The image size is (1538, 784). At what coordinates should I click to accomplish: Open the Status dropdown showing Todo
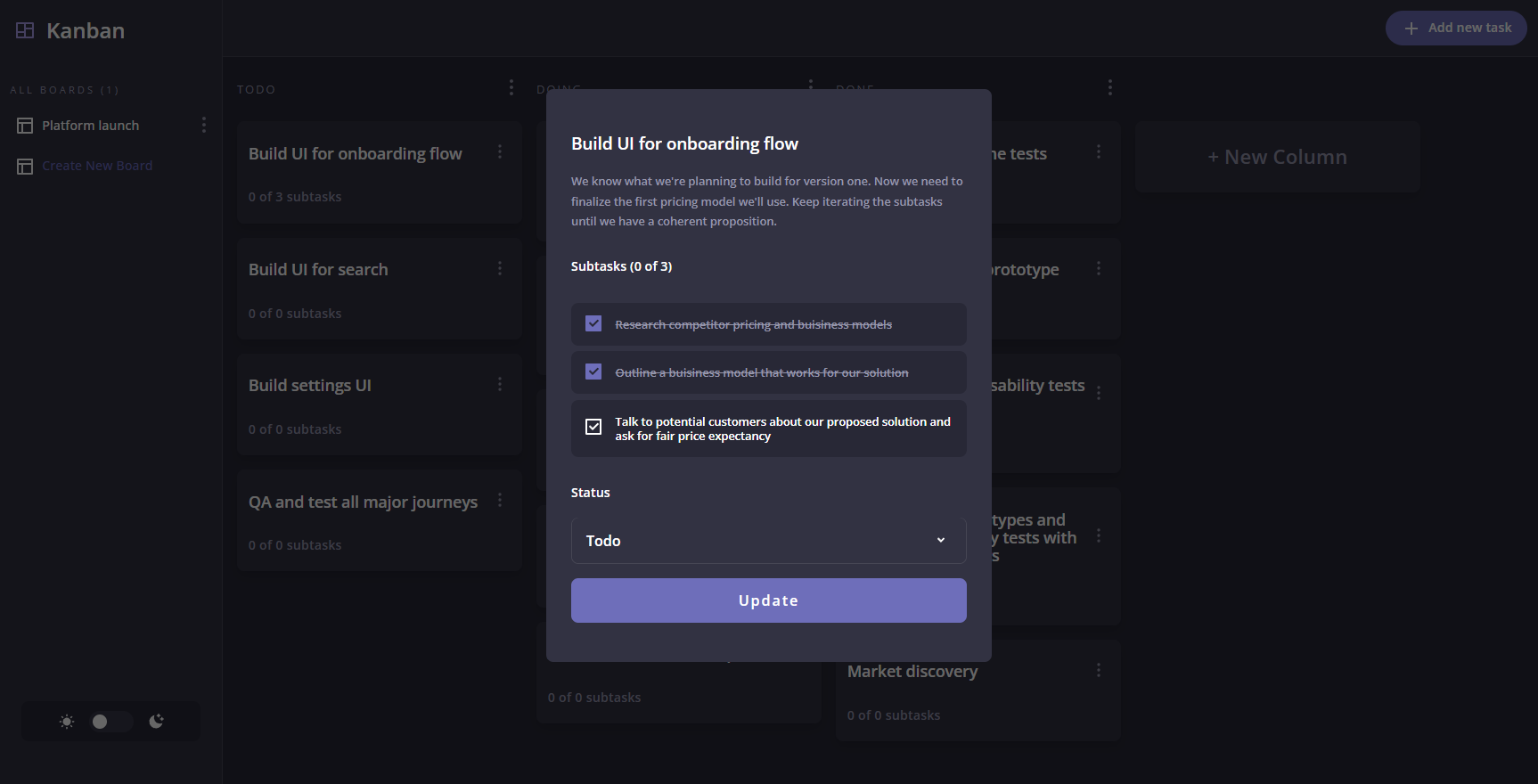768,541
